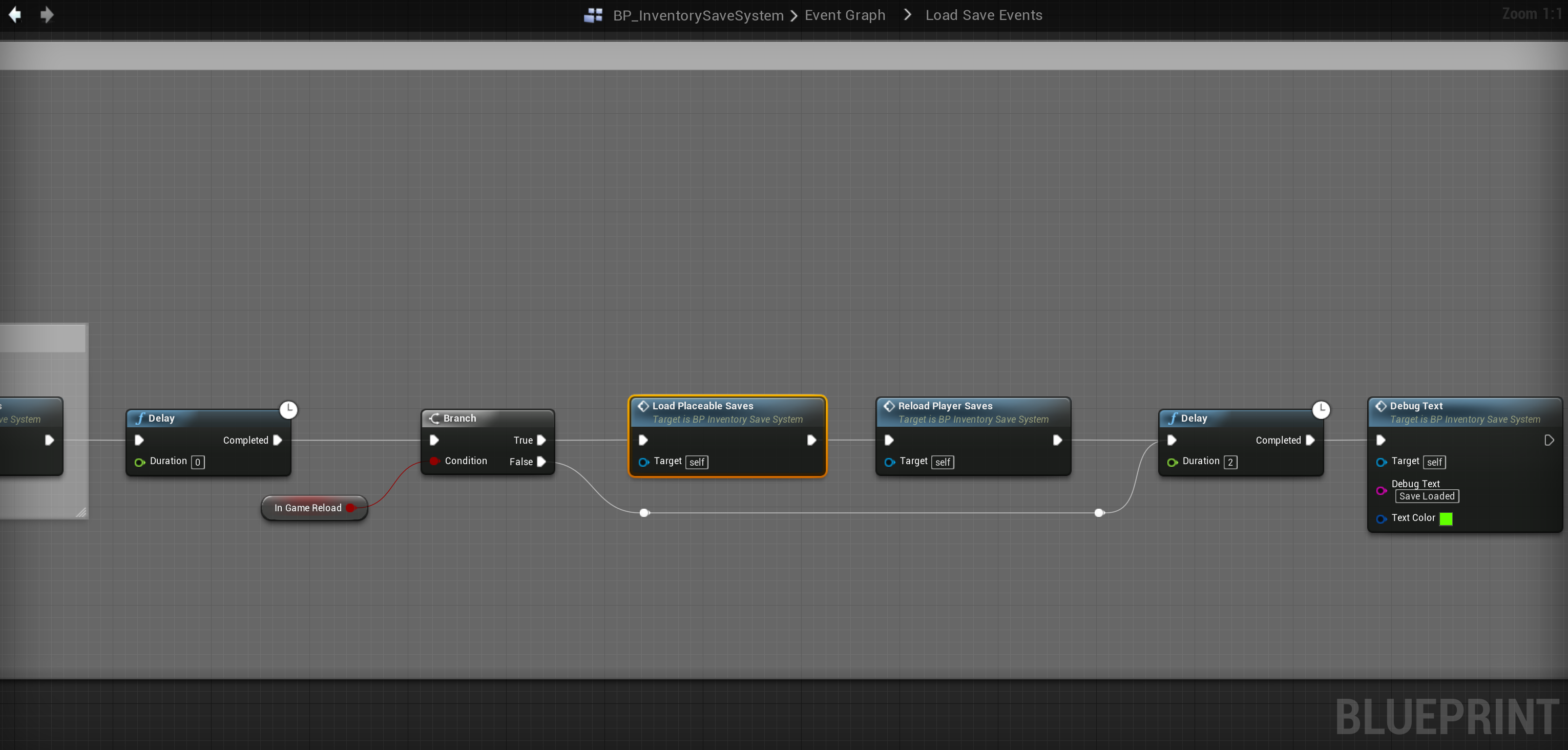This screenshot has height=750, width=1568.
Task: Click the Reload Player Saves diamond icon
Action: click(x=889, y=406)
